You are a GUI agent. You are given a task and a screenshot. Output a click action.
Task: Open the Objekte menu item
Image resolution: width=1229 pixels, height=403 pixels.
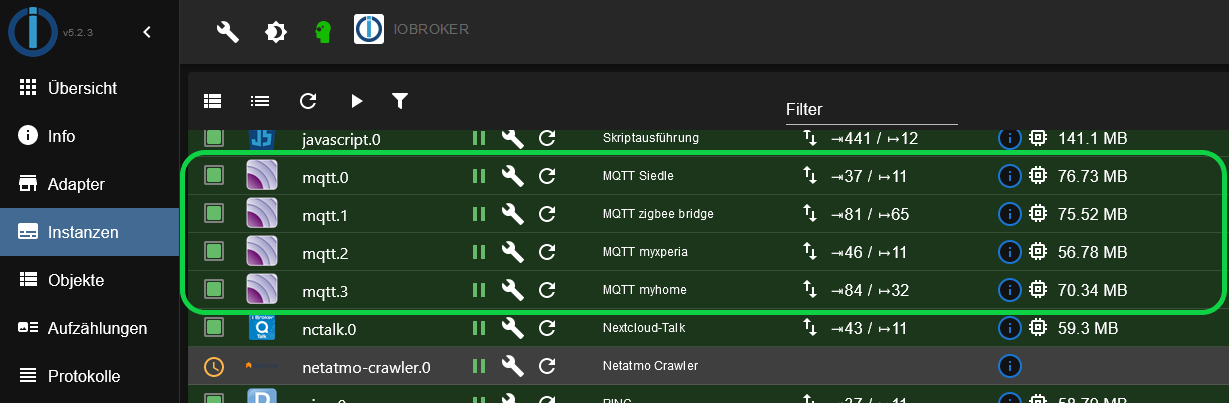pos(75,280)
